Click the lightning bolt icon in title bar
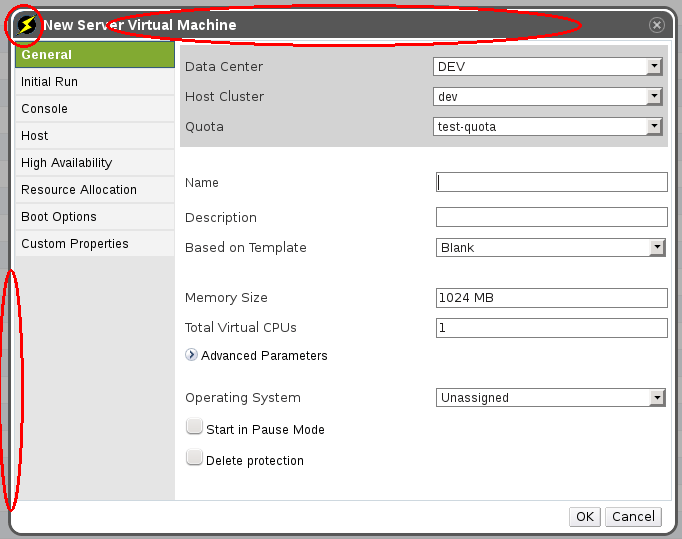Screen dimensions: 682x539 tap(26, 25)
